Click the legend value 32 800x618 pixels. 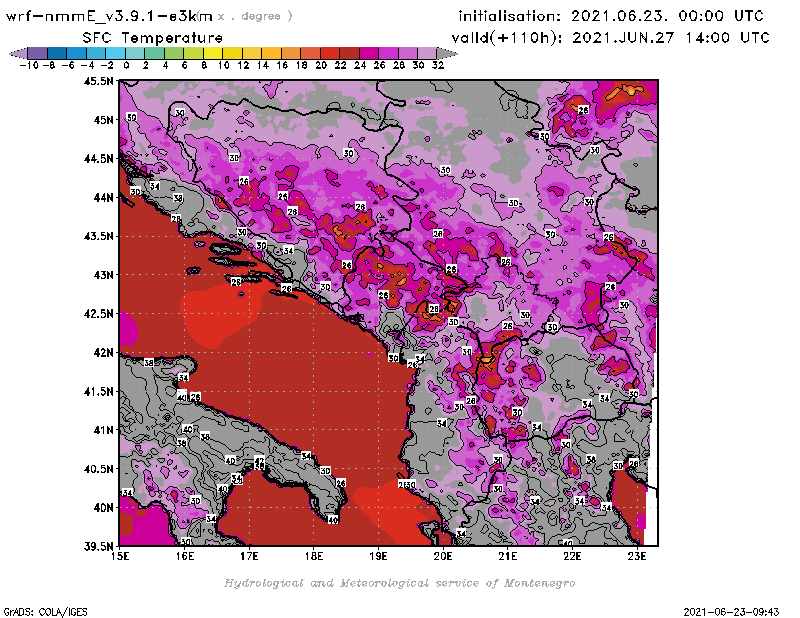(x=438, y=65)
